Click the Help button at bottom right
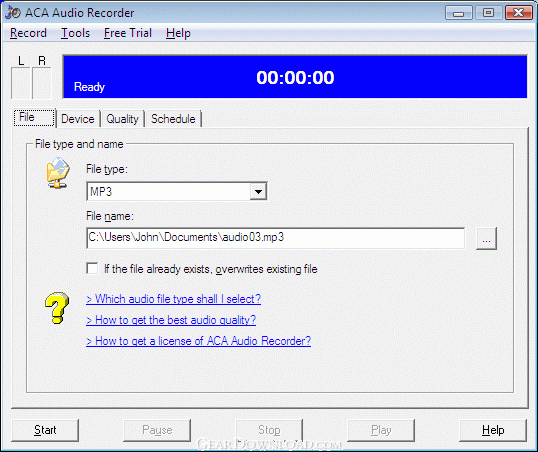Screen dimensions: 538x452 pos(493,430)
